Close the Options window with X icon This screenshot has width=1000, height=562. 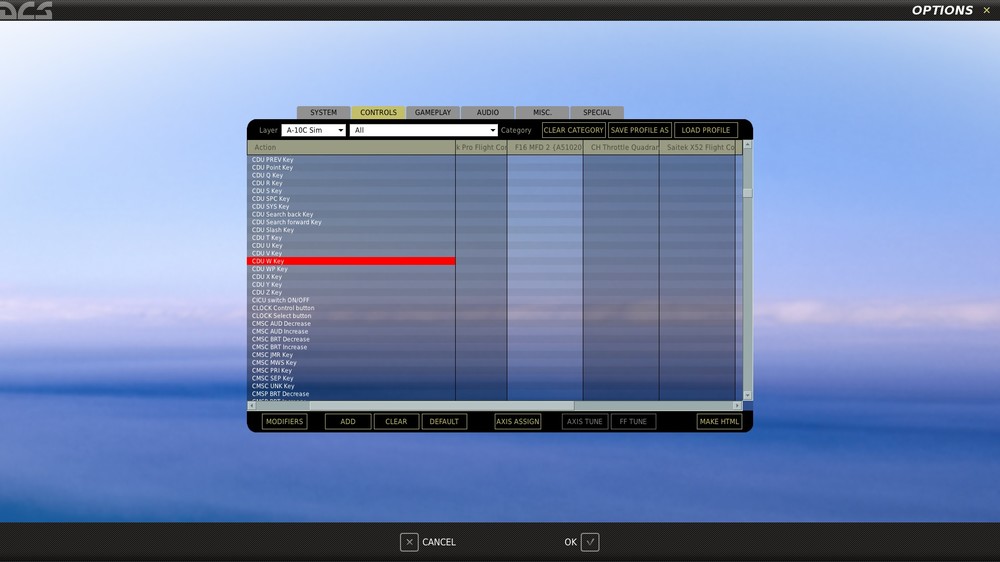click(987, 10)
